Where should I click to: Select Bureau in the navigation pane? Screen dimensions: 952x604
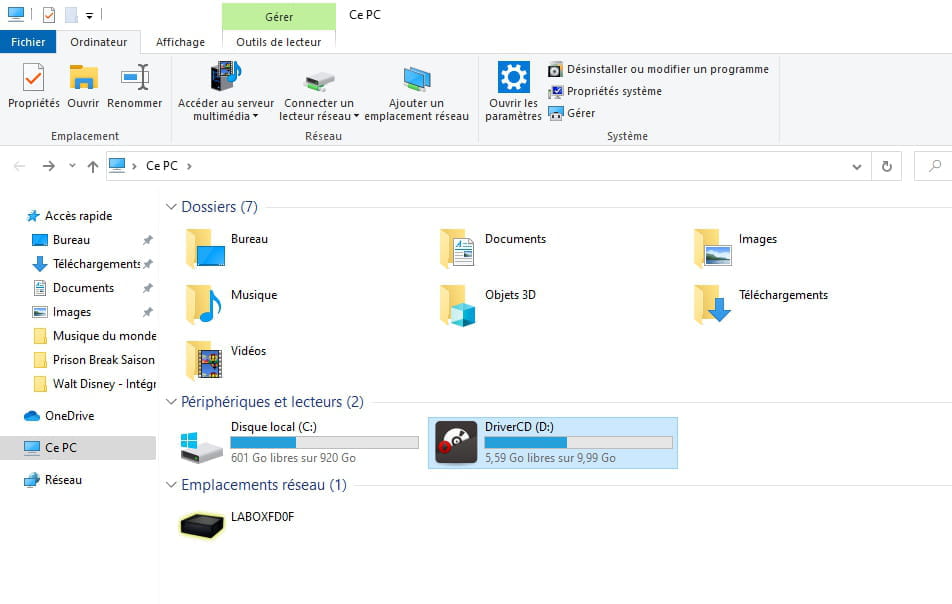(71, 240)
